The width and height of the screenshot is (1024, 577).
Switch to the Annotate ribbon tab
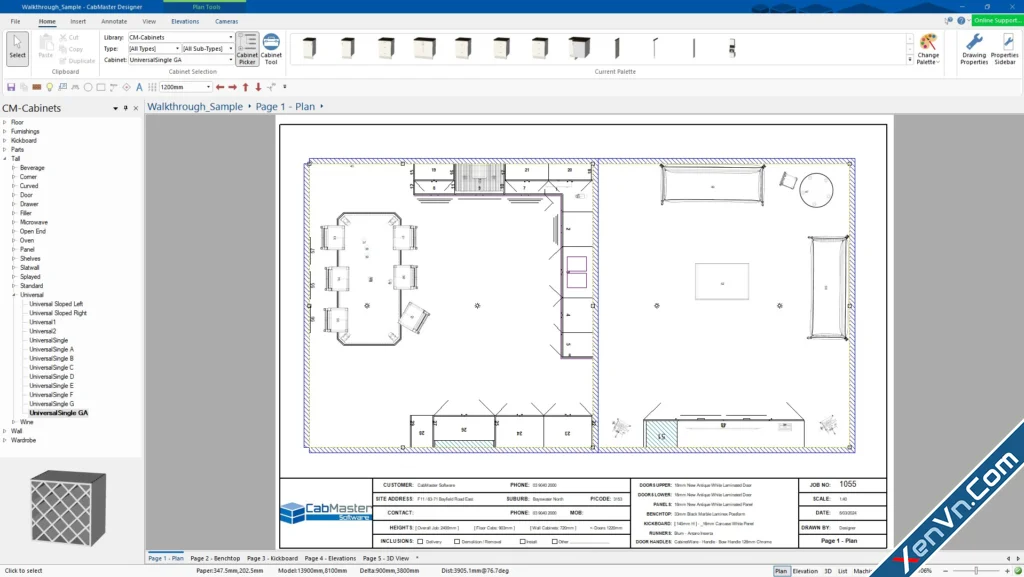(114, 21)
